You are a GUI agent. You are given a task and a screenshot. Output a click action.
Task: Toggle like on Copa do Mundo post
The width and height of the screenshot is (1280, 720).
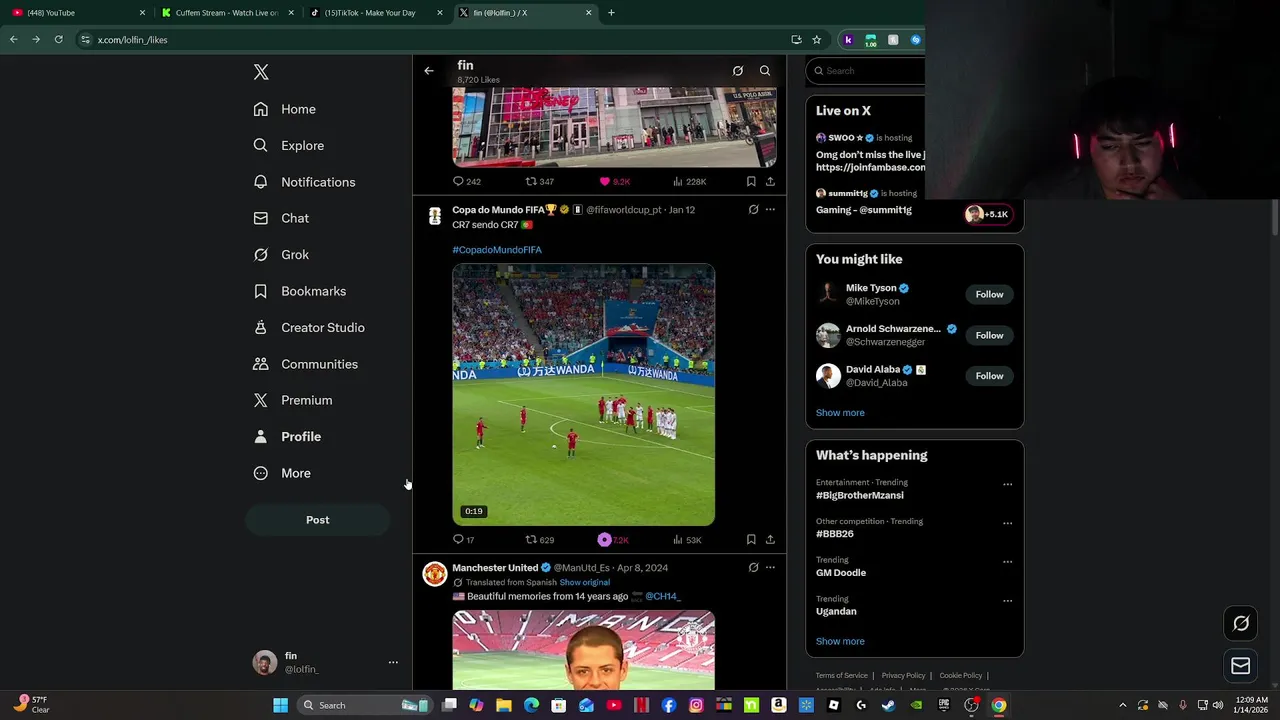pos(613,540)
